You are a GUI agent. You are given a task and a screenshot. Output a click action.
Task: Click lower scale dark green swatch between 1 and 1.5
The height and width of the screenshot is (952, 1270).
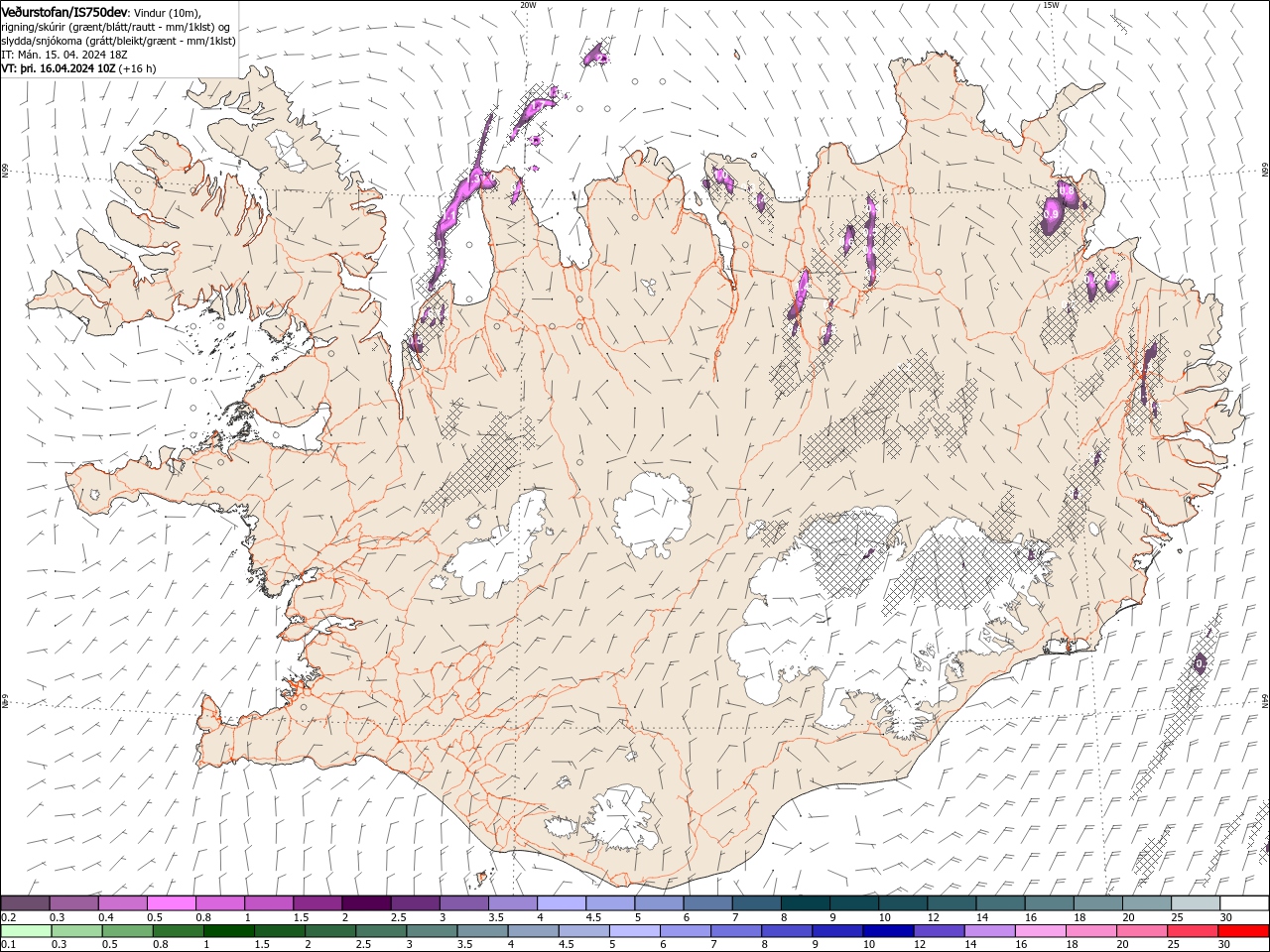(x=228, y=931)
